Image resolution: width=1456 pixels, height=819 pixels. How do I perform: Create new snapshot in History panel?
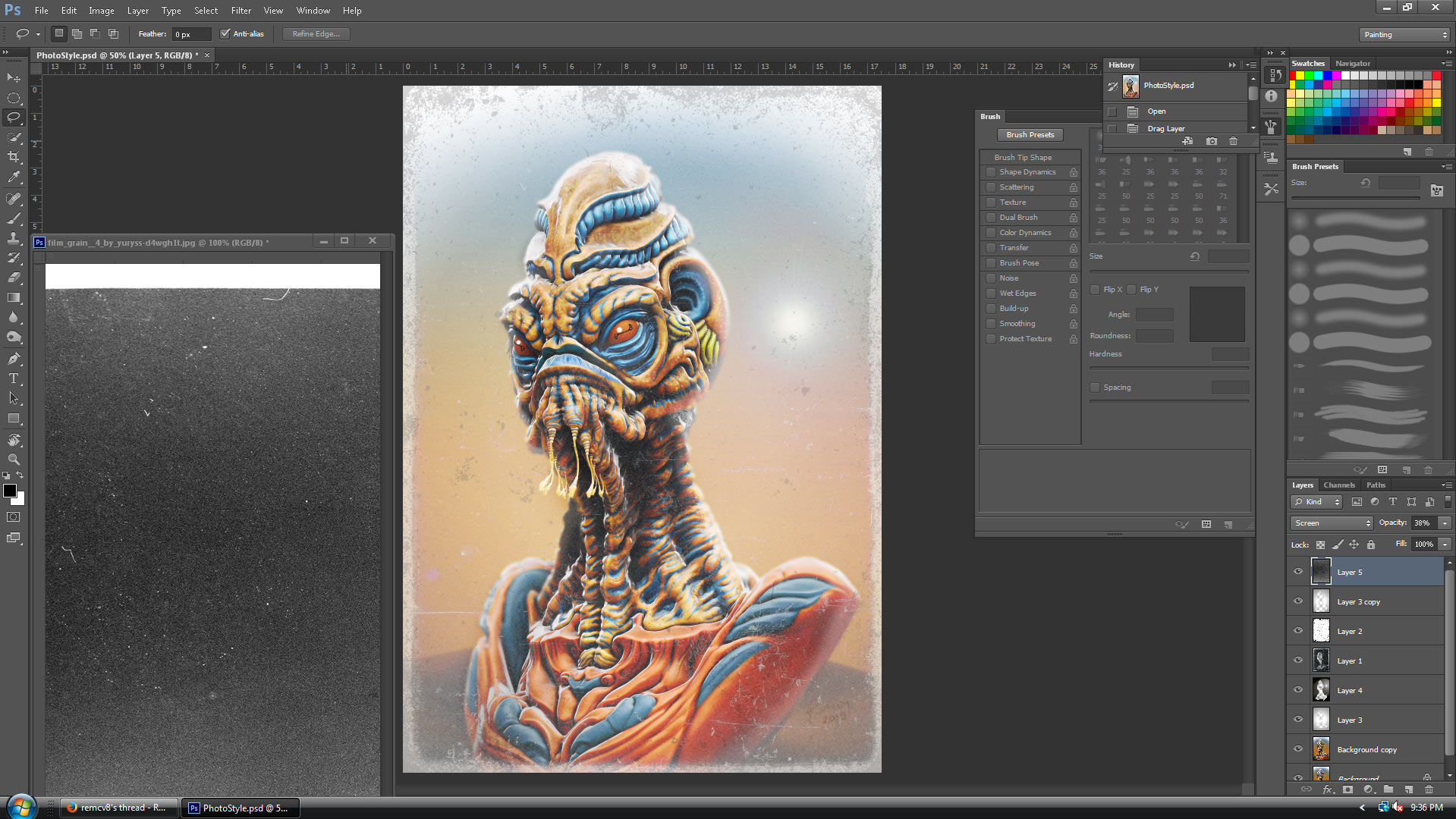(x=1212, y=141)
